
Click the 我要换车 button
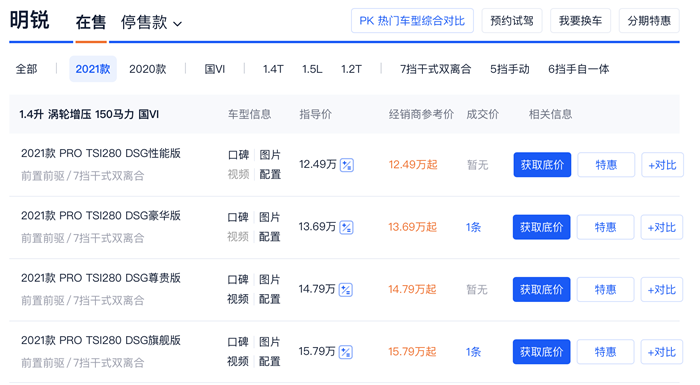click(580, 21)
